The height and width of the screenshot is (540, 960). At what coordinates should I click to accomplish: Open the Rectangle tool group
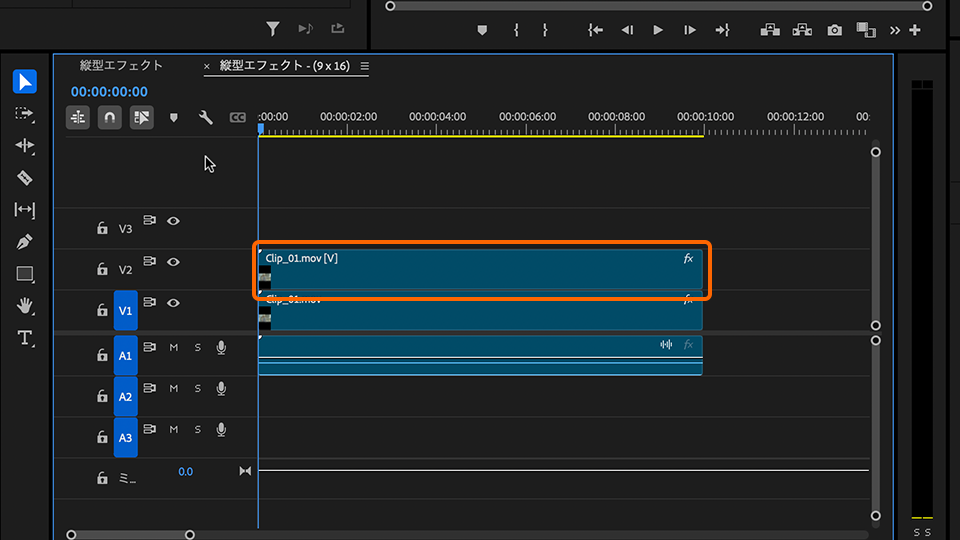click(x=25, y=274)
